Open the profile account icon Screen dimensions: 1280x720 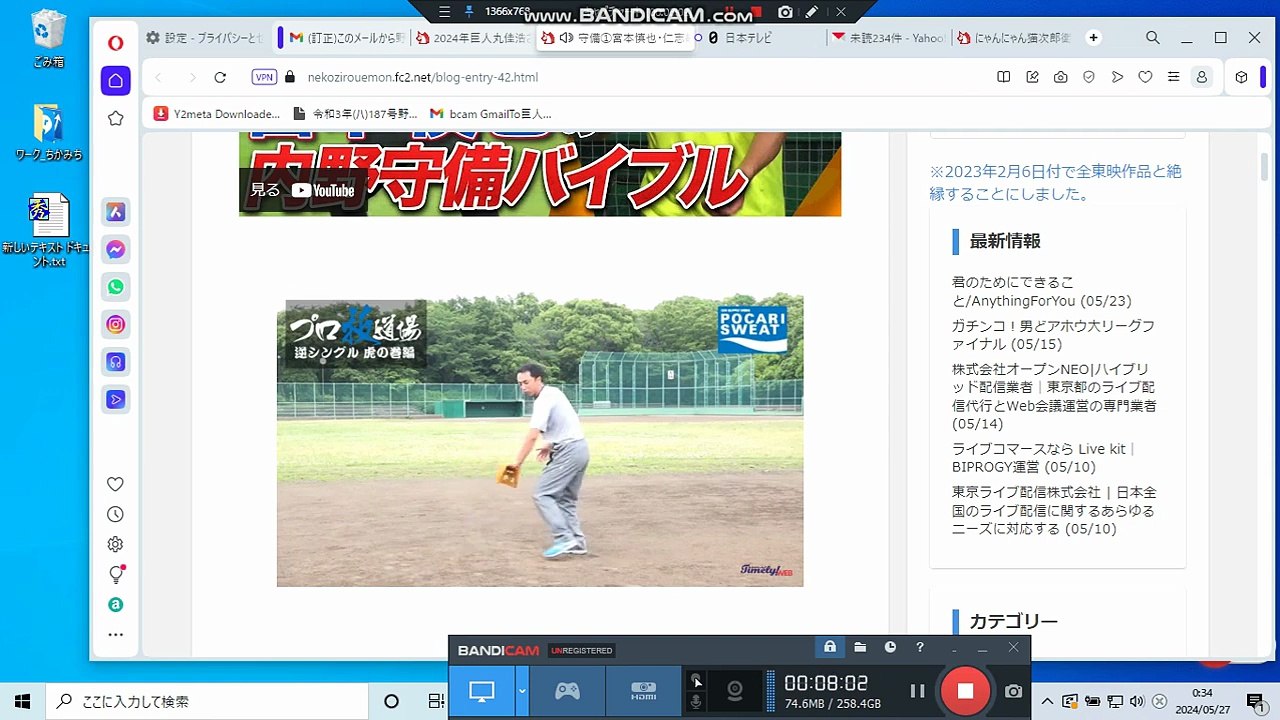point(1201,77)
